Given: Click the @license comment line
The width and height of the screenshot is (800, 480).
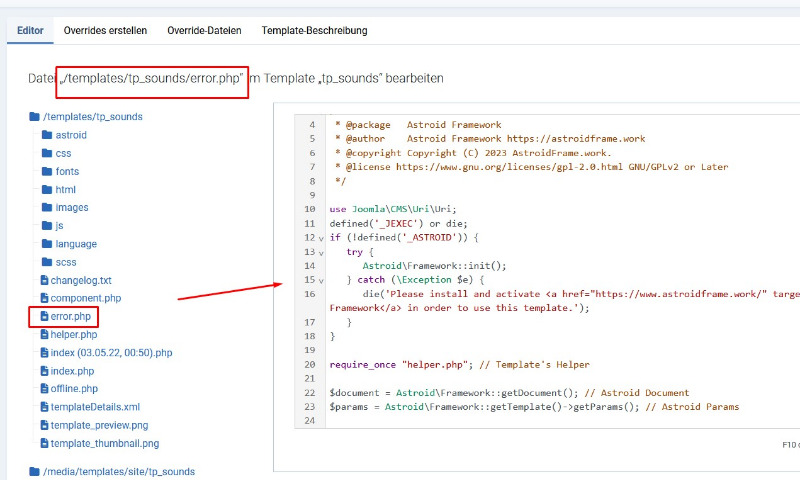Looking at the screenshot, I should tap(531, 167).
